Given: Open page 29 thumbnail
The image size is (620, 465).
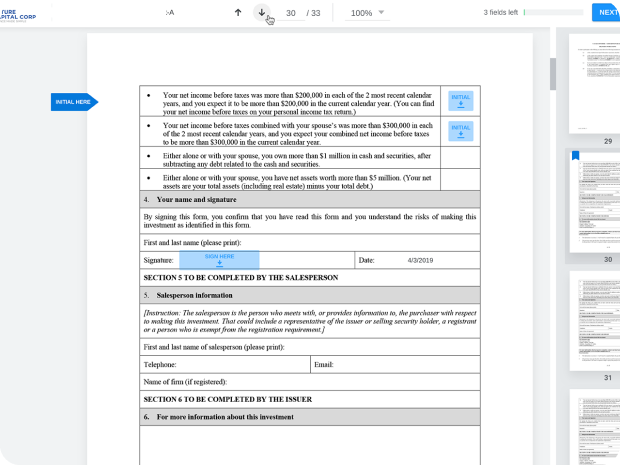Looking at the screenshot, I should point(595,84).
